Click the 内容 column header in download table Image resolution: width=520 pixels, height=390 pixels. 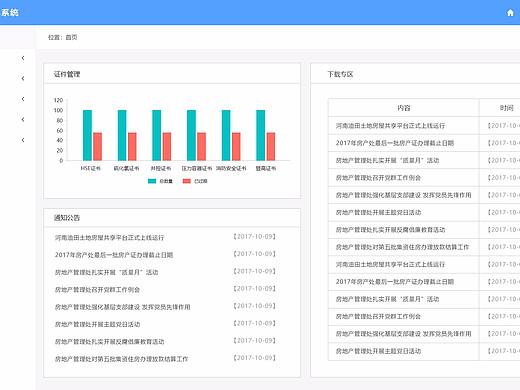[404, 108]
